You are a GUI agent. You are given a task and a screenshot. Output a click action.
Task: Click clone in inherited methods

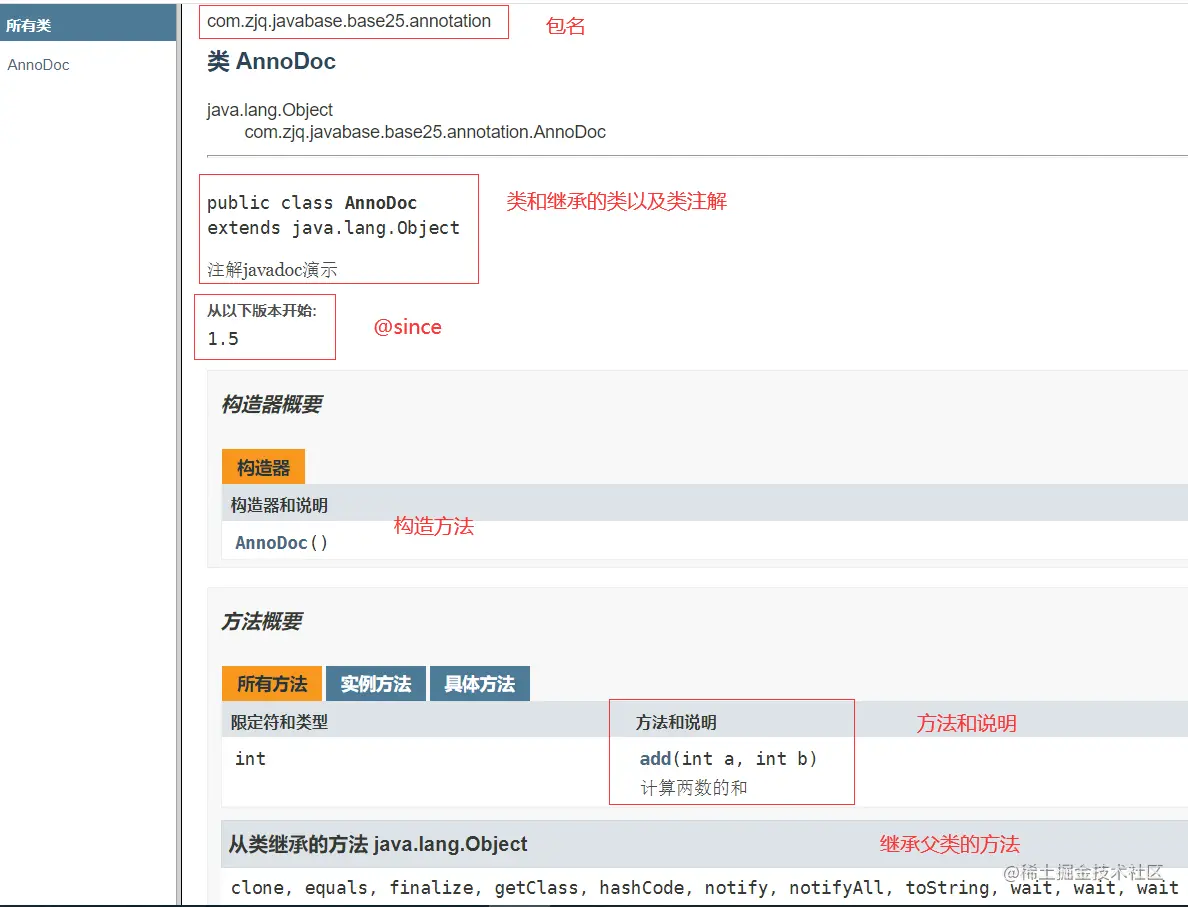[257, 887]
